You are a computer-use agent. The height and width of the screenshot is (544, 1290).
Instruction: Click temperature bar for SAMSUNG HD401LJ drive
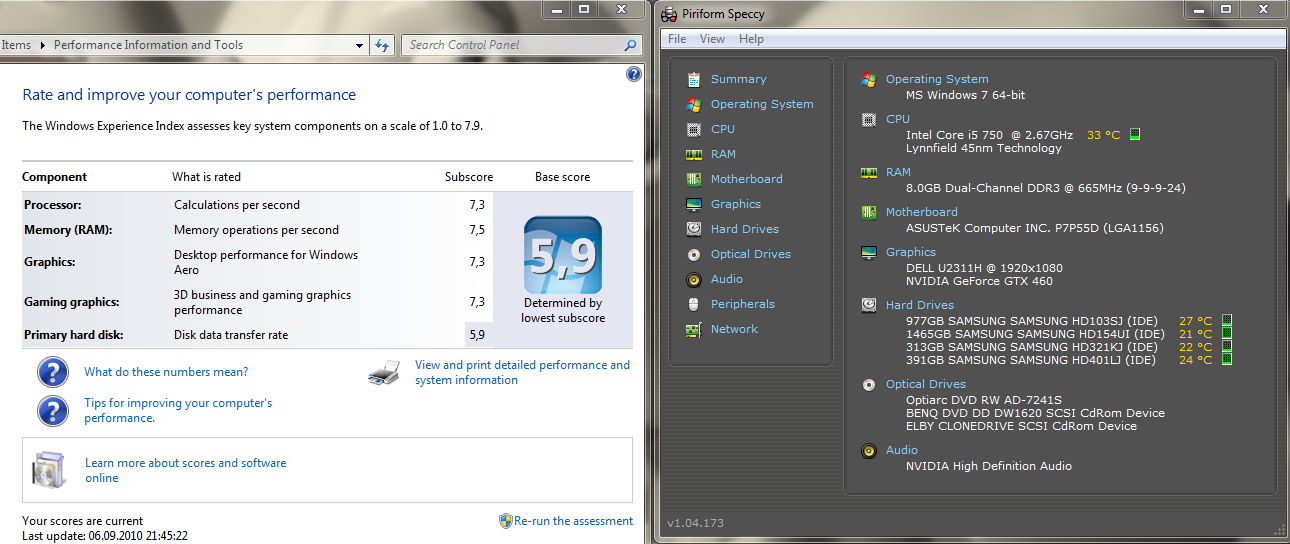click(1227, 360)
